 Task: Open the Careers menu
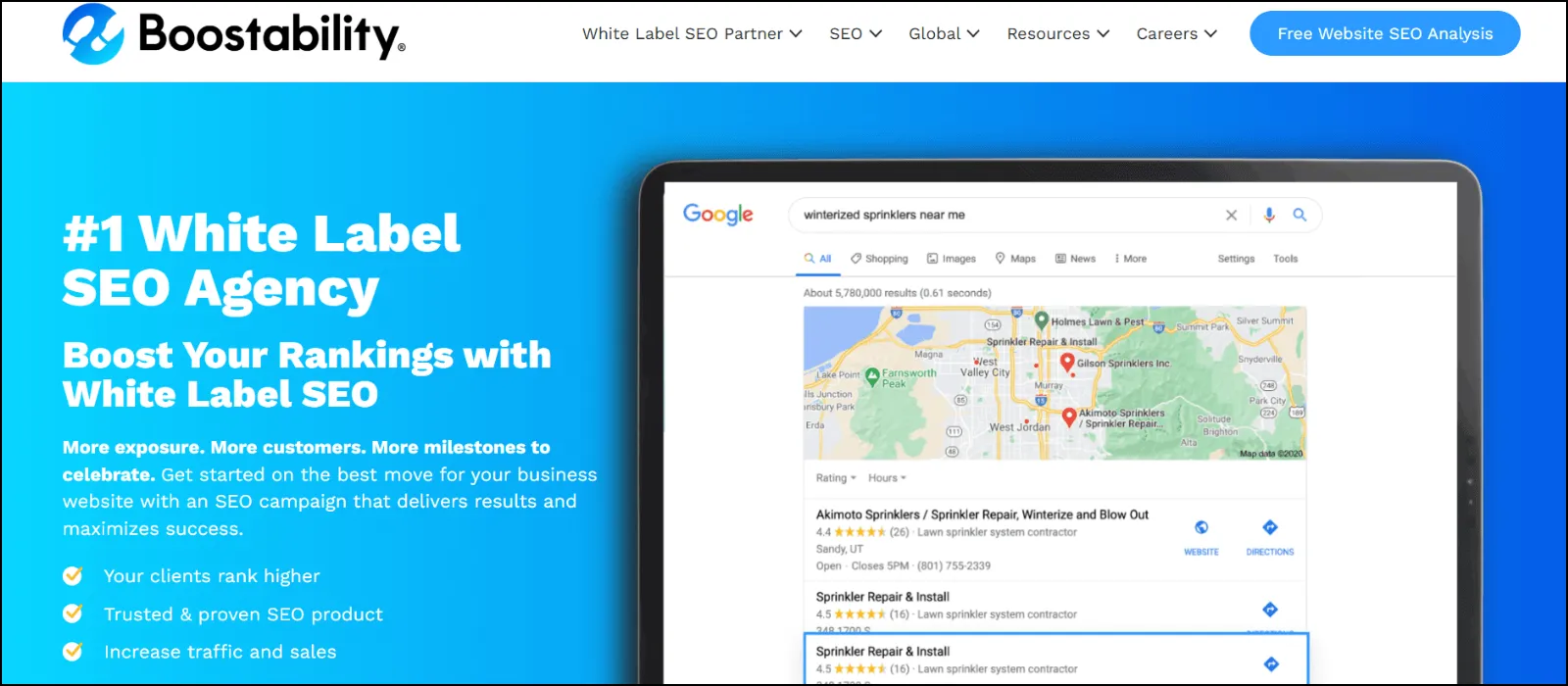(1177, 33)
